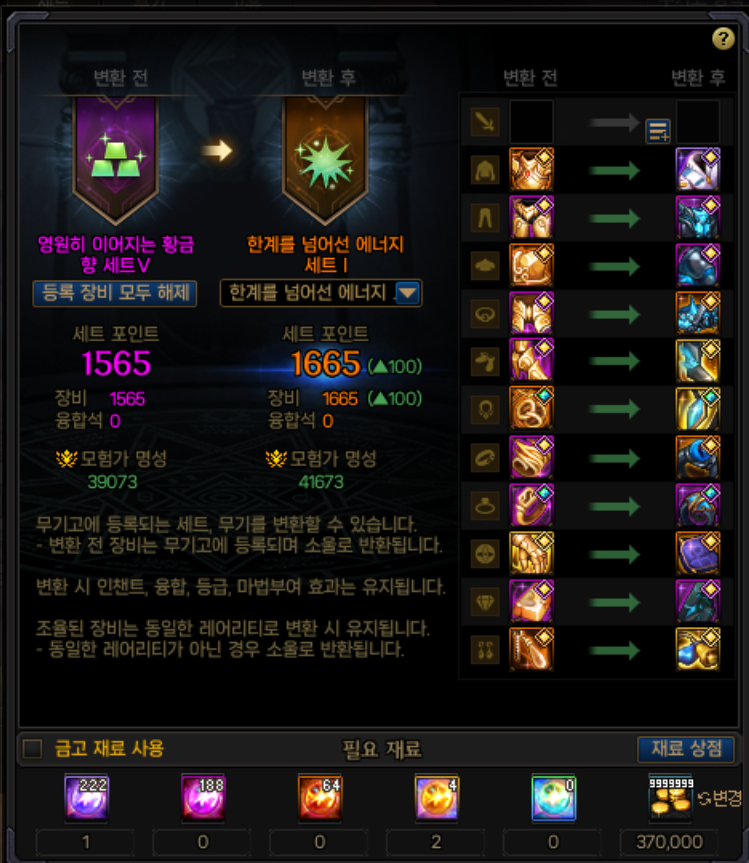This screenshot has height=863, width=749.
Task: Click 등록 장비 모두 해제 button
Action: coord(115,293)
